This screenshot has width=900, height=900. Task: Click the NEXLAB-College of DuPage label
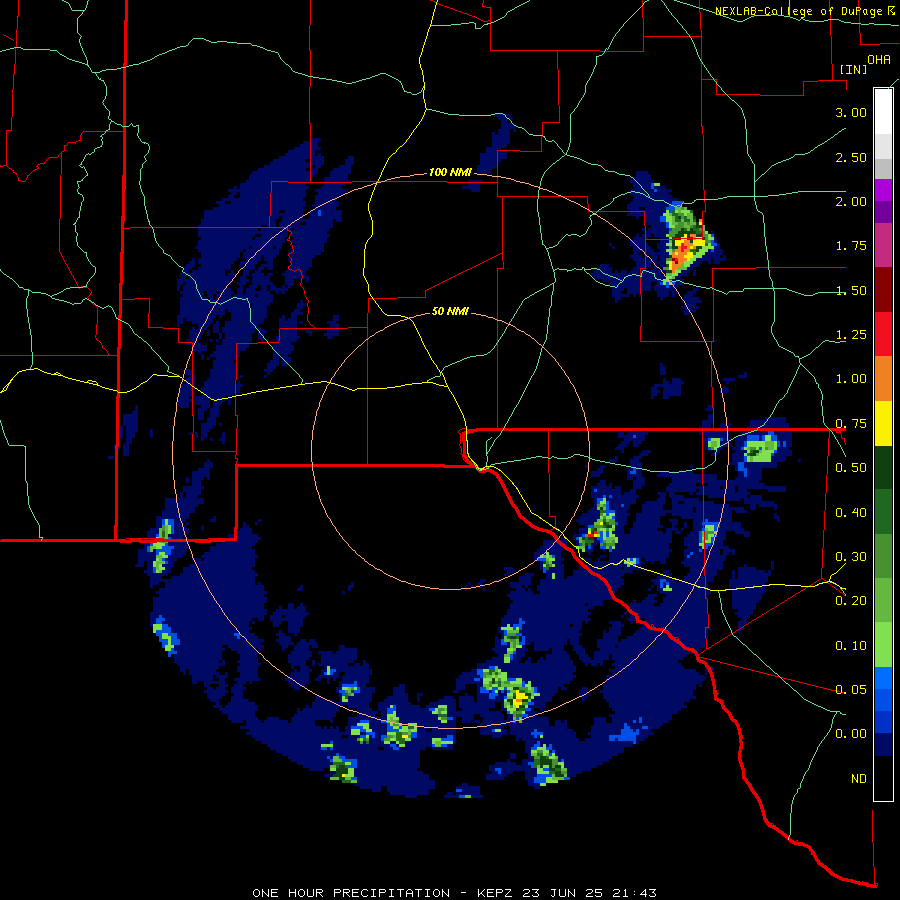click(804, 11)
